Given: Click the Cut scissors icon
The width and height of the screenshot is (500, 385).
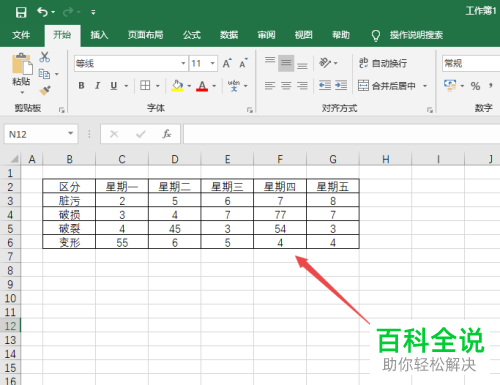Looking at the screenshot, I should click(x=44, y=57).
